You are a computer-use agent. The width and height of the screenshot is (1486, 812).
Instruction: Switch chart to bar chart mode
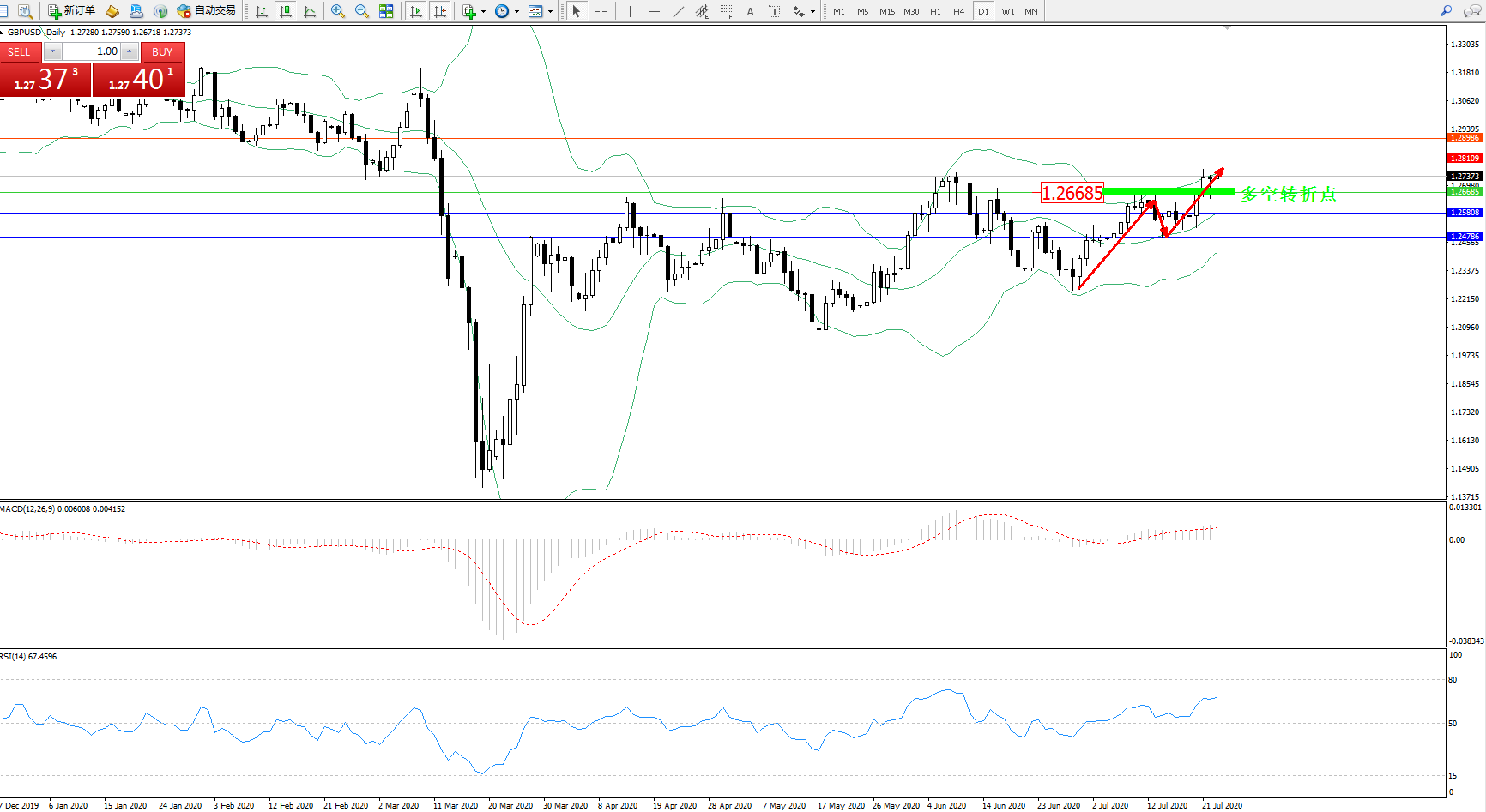pos(262,11)
